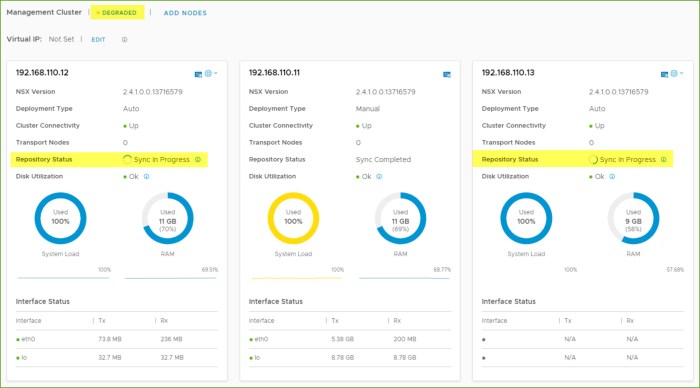Click yellow System Load donut of node 192.168.110.11
The image size is (700, 388).
[293, 218]
